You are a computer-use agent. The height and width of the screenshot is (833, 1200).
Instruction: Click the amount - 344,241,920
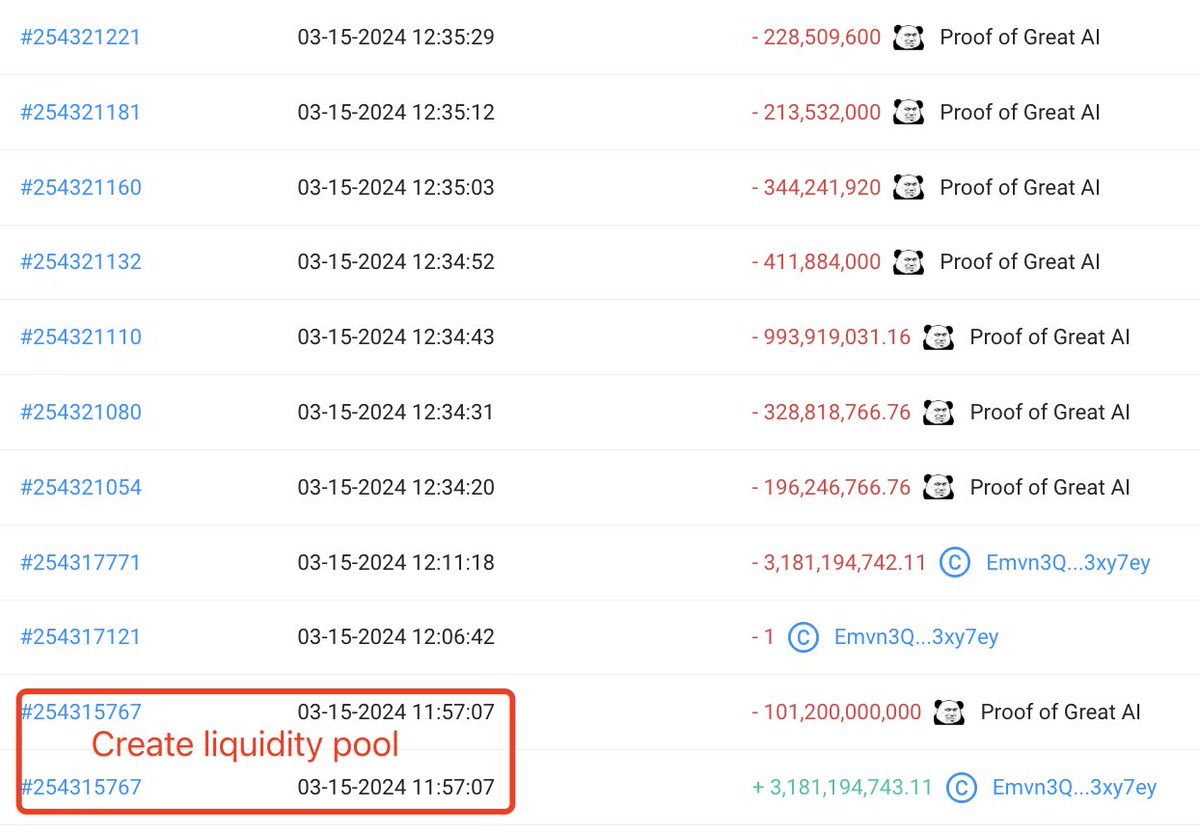[x=816, y=187]
